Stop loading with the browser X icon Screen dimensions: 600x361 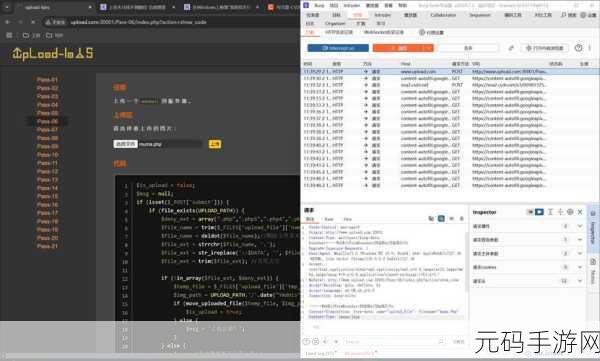coord(33,22)
